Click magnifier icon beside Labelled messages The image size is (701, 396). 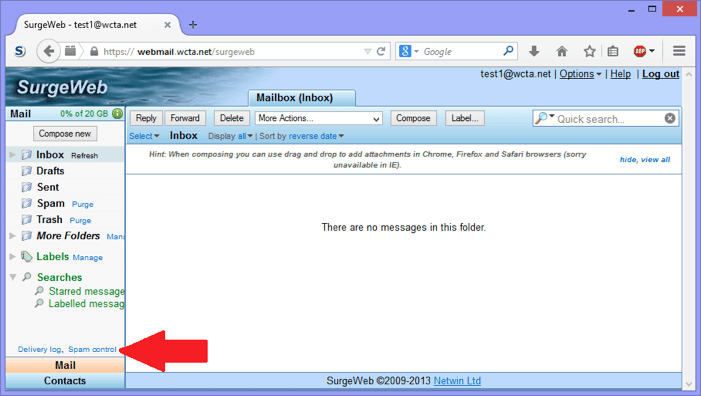coord(39,303)
